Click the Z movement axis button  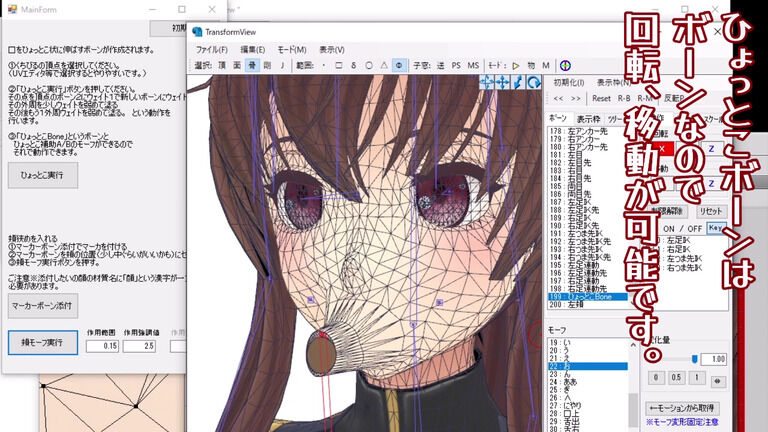click(x=712, y=184)
